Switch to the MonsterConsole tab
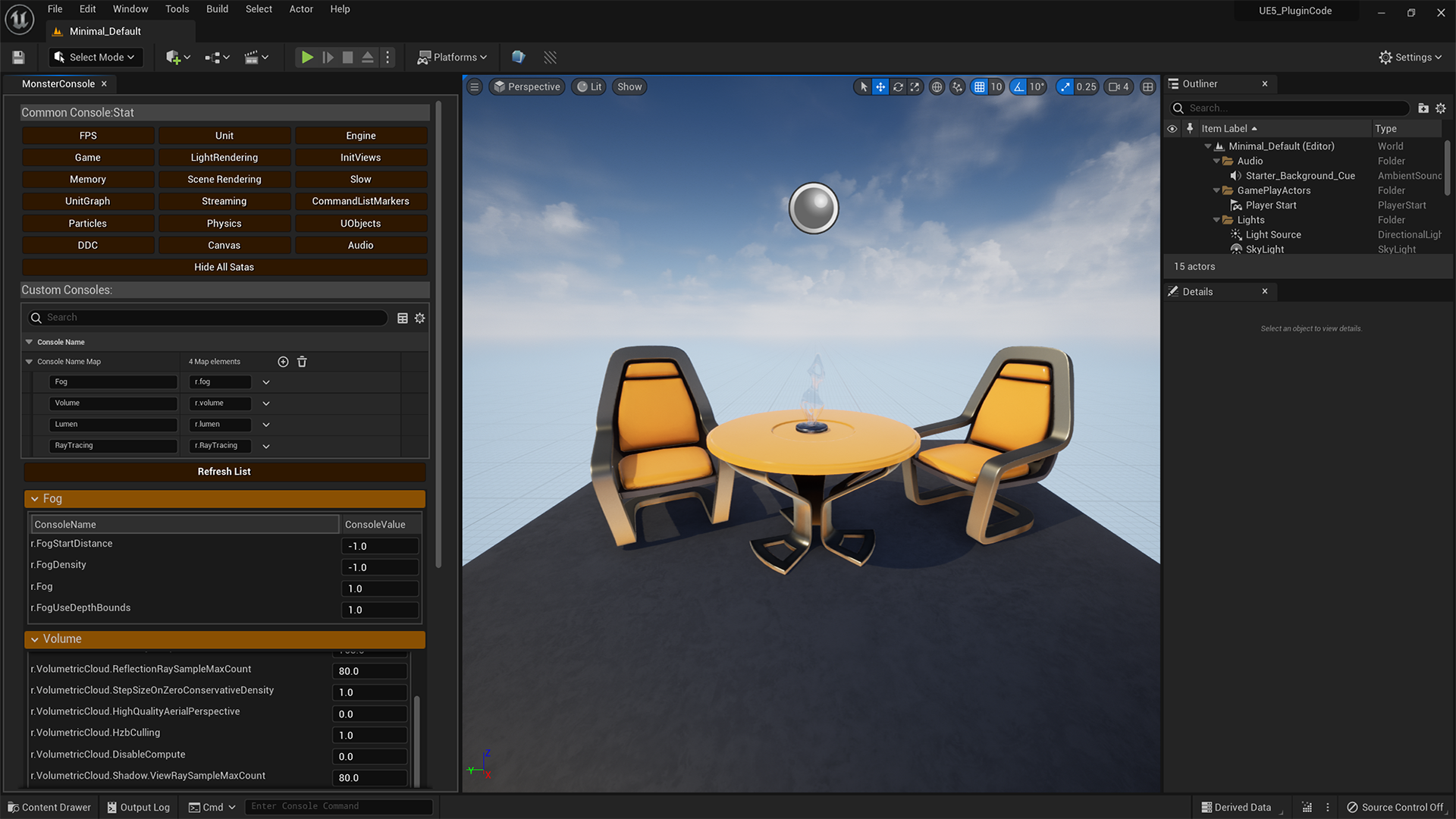The height and width of the screenshot is (819, 1456). [x=58, y=83]
